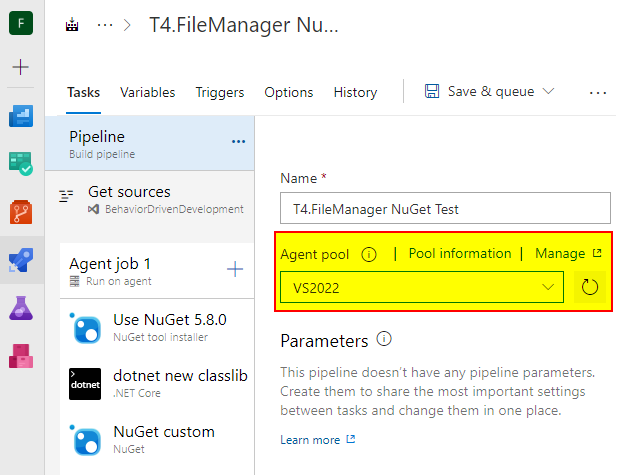Open the Pool information link

[x=460, y=253]
